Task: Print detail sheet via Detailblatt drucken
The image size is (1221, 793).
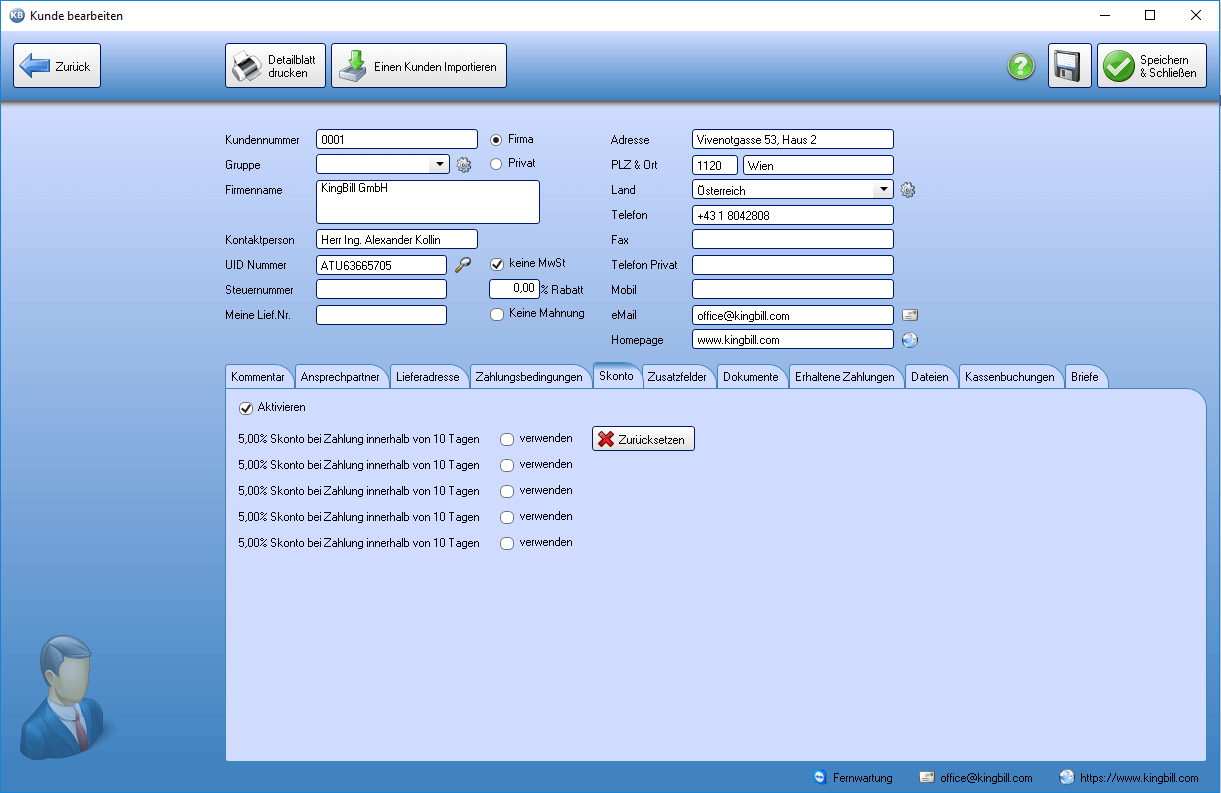Action: (275, 66)
